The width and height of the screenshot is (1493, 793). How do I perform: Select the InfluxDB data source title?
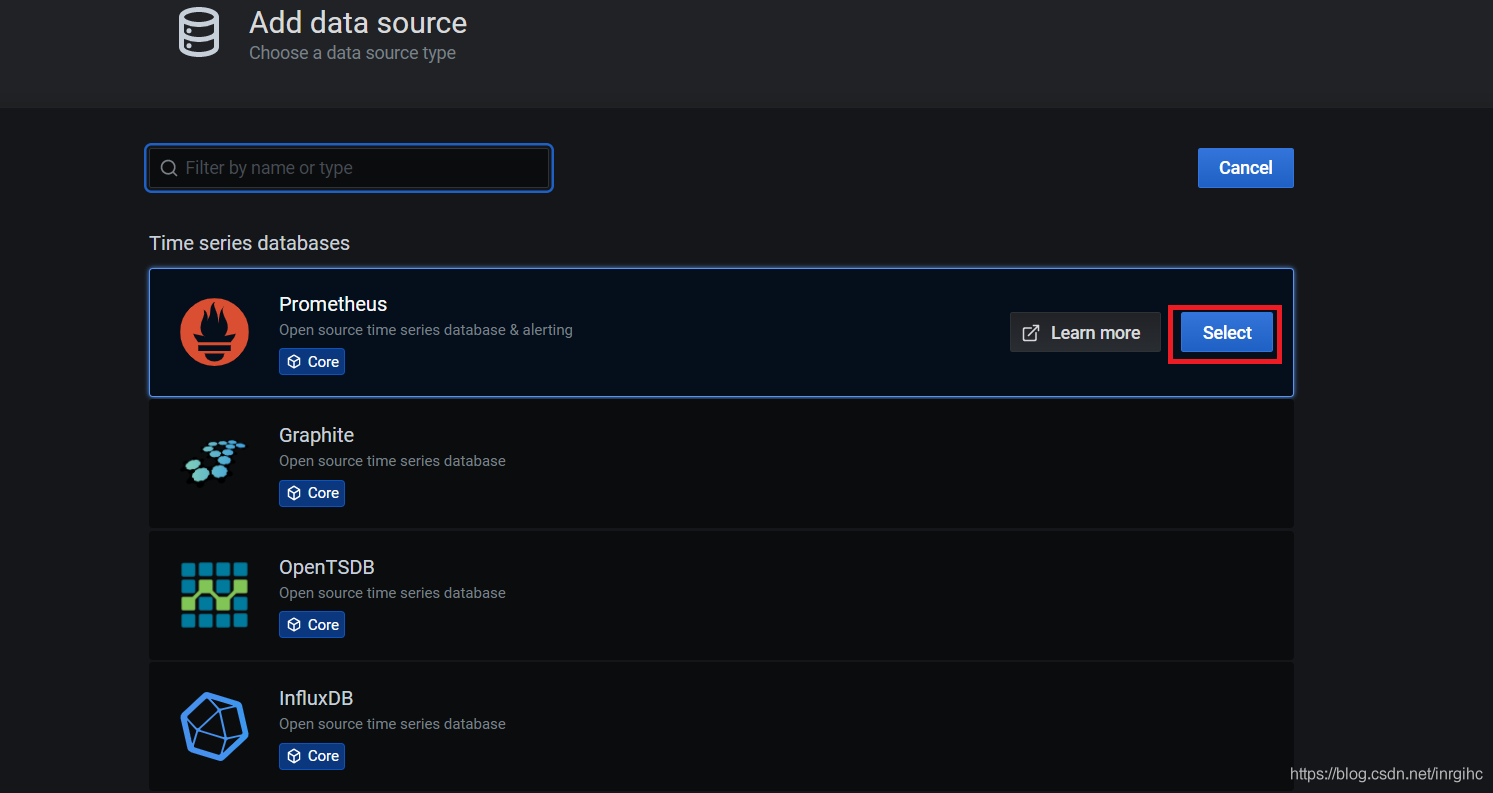pos(316,698)
